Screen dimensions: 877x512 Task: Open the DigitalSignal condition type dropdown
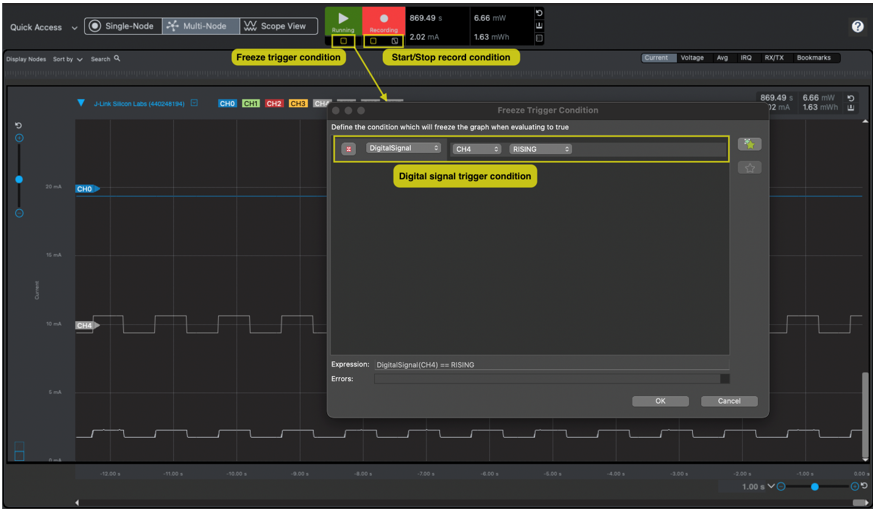point(404,149)
